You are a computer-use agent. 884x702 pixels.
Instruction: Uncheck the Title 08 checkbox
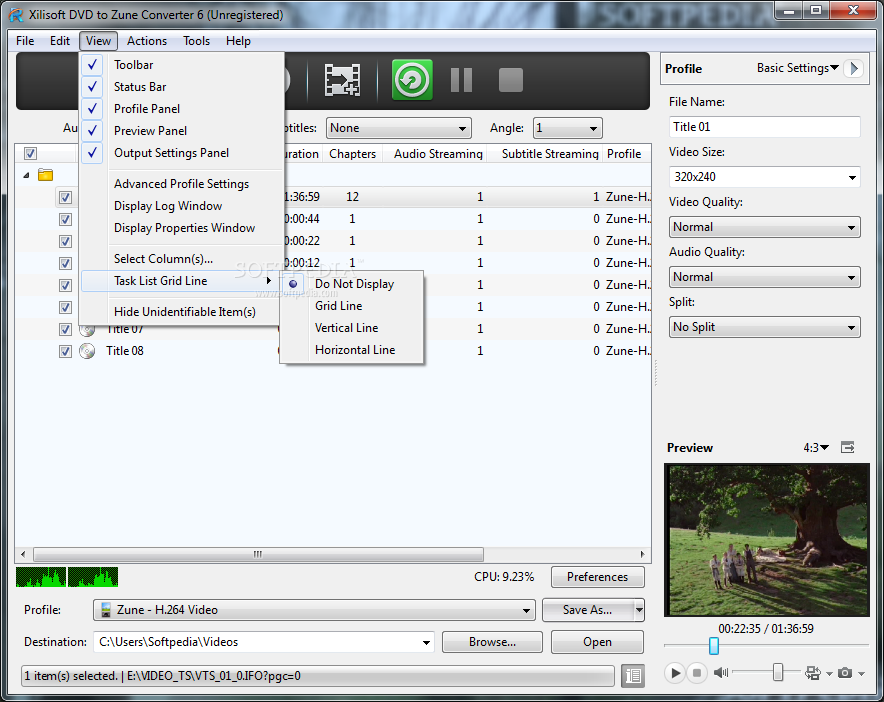65,351
